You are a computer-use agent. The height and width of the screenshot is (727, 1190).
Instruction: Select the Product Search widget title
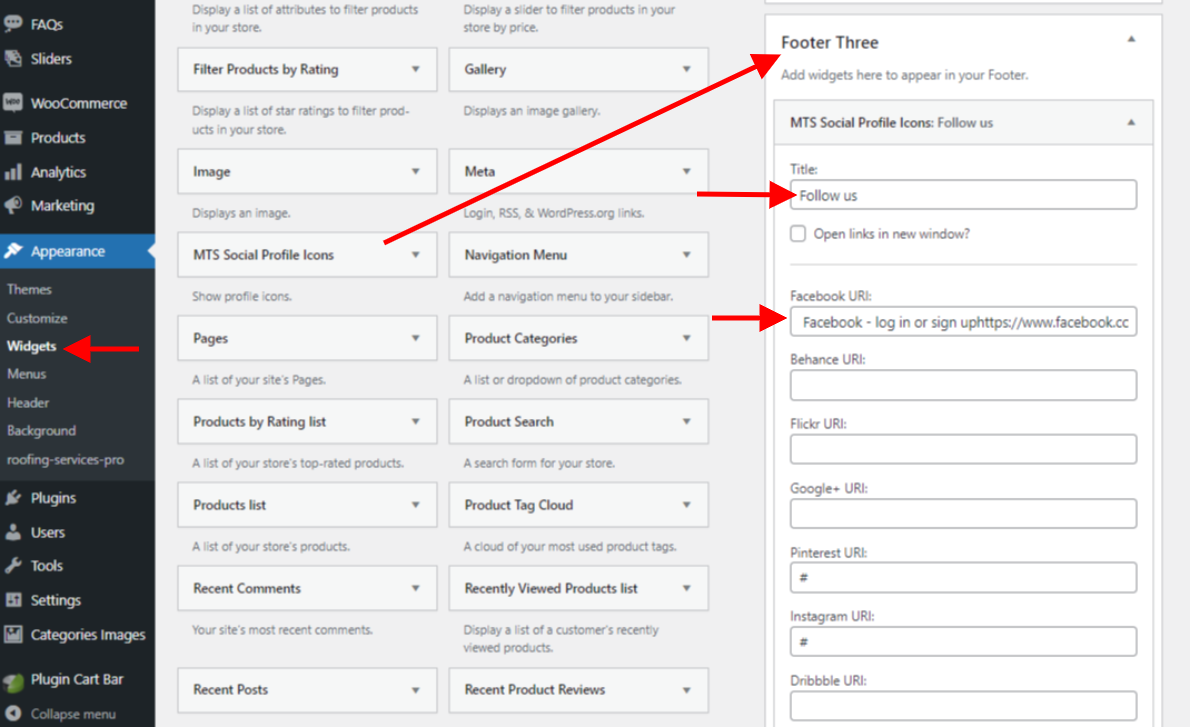click(509, 422)
